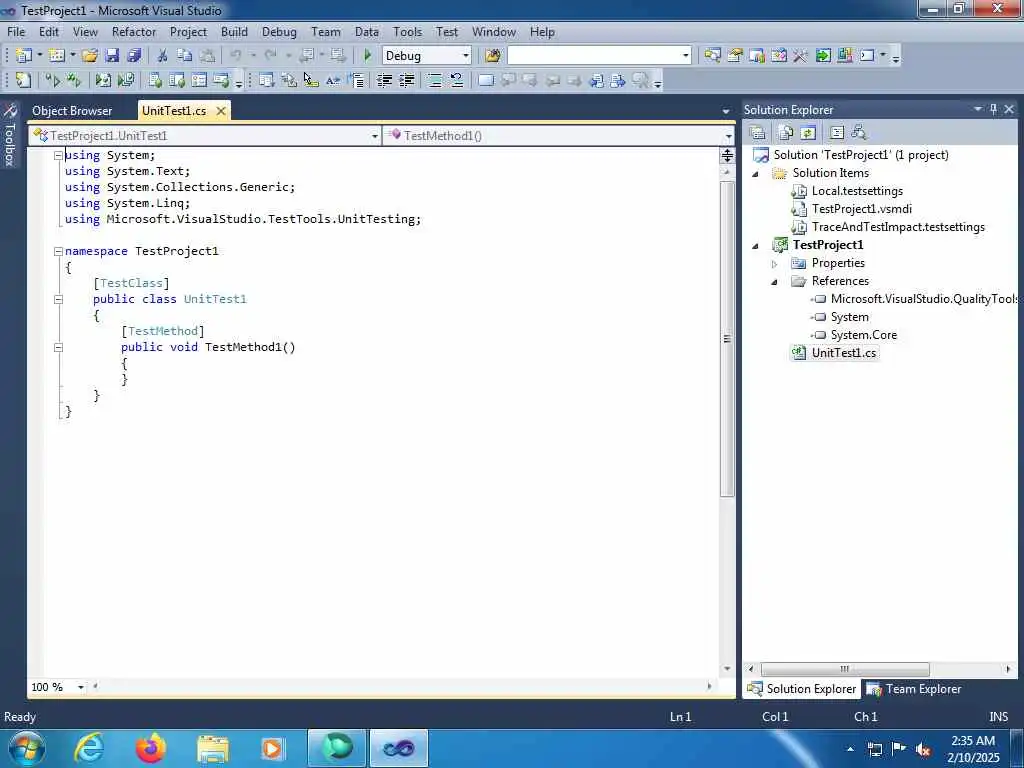The height and width of the screenshot is (768, 1024).
Task: Toggle the Solution Explorer auto-hide pin
Action: pos(993,109)
